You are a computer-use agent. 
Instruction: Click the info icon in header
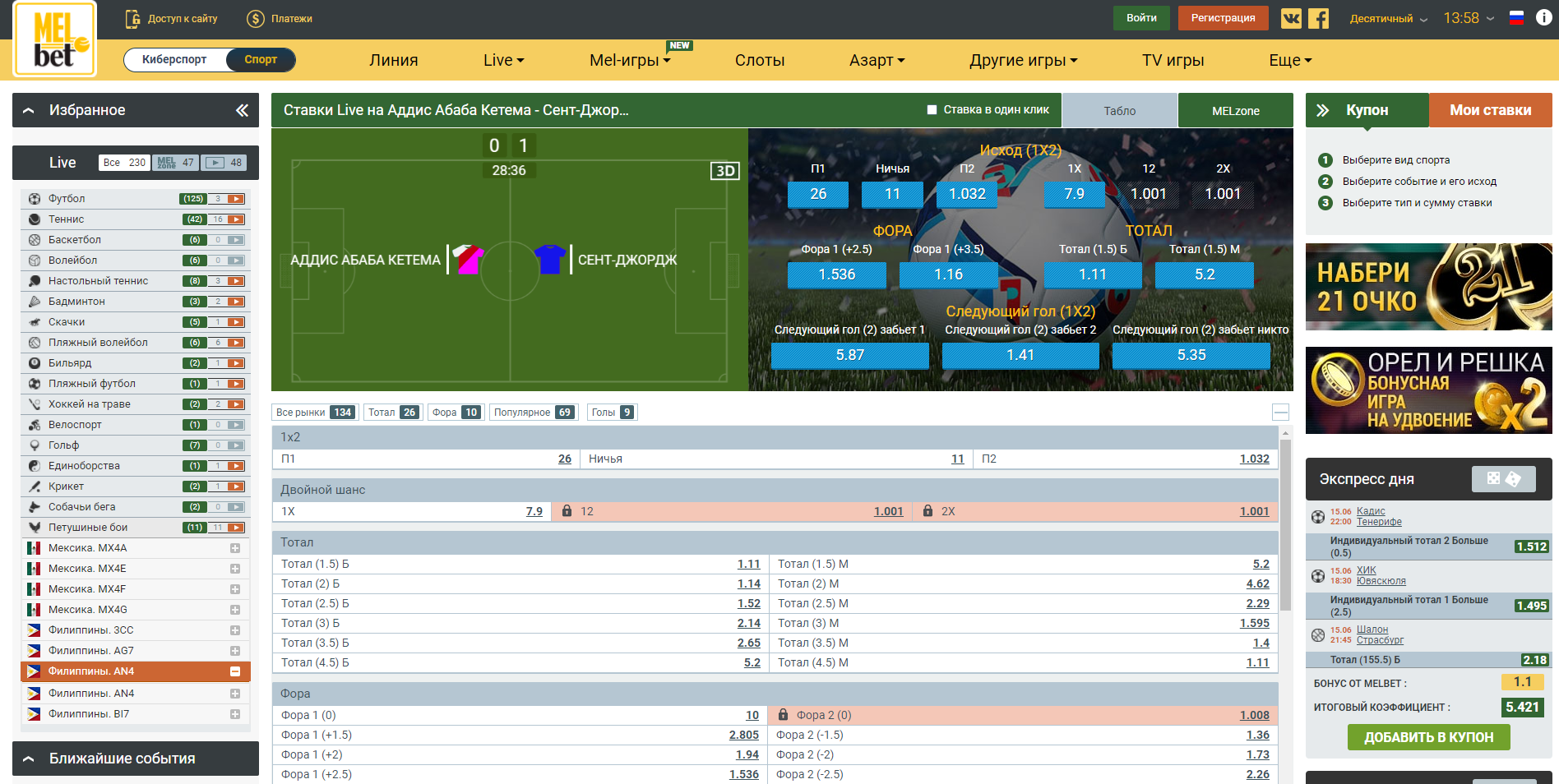1543,18
